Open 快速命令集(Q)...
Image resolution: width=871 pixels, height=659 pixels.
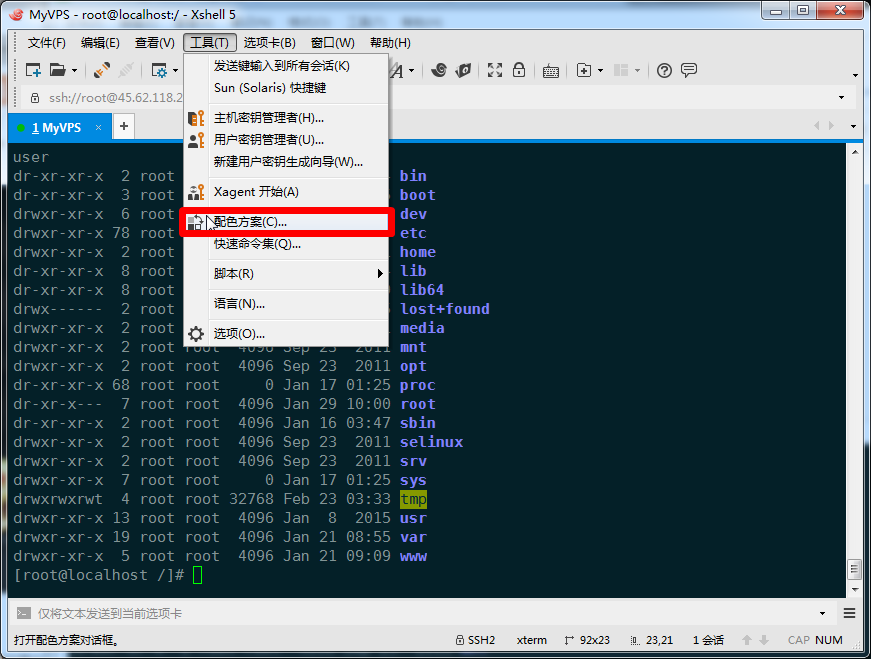pos(287,244)
